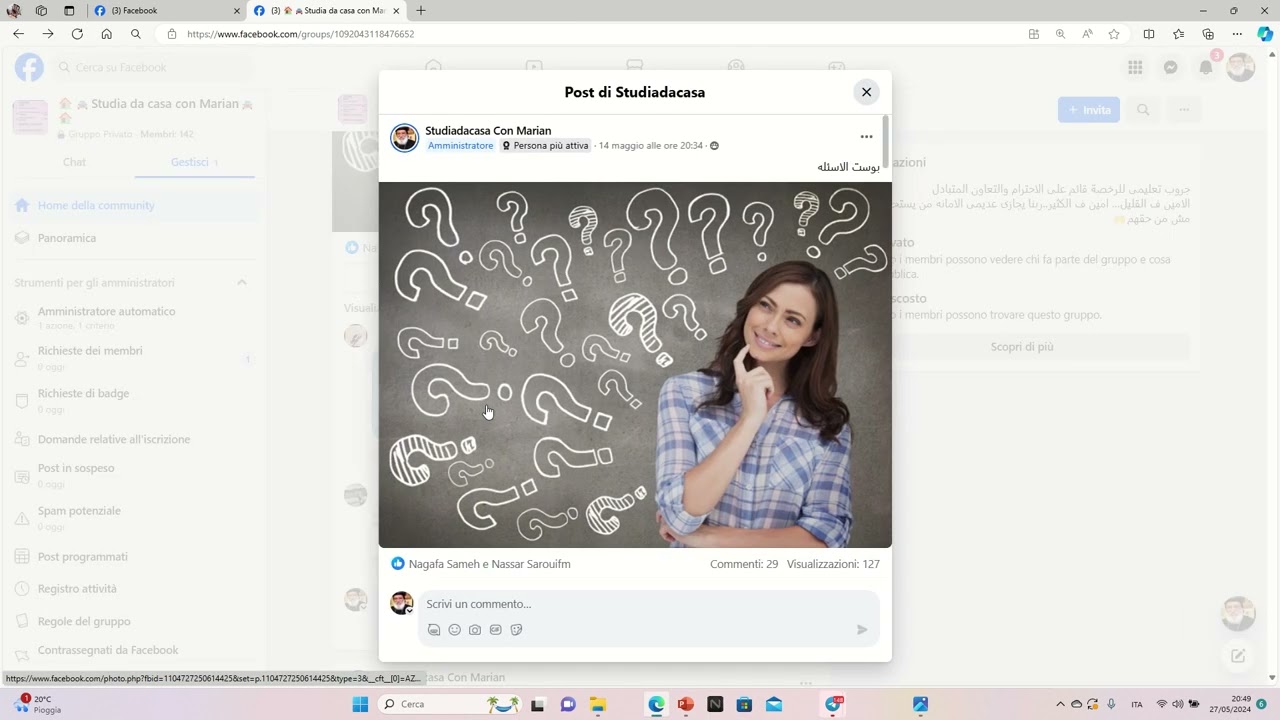Open Windows Start menu

360,704
